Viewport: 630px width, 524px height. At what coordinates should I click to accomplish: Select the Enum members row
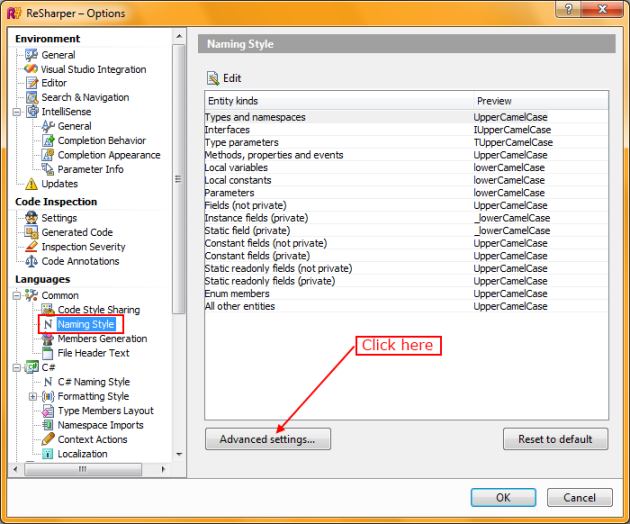coord(406,293)
